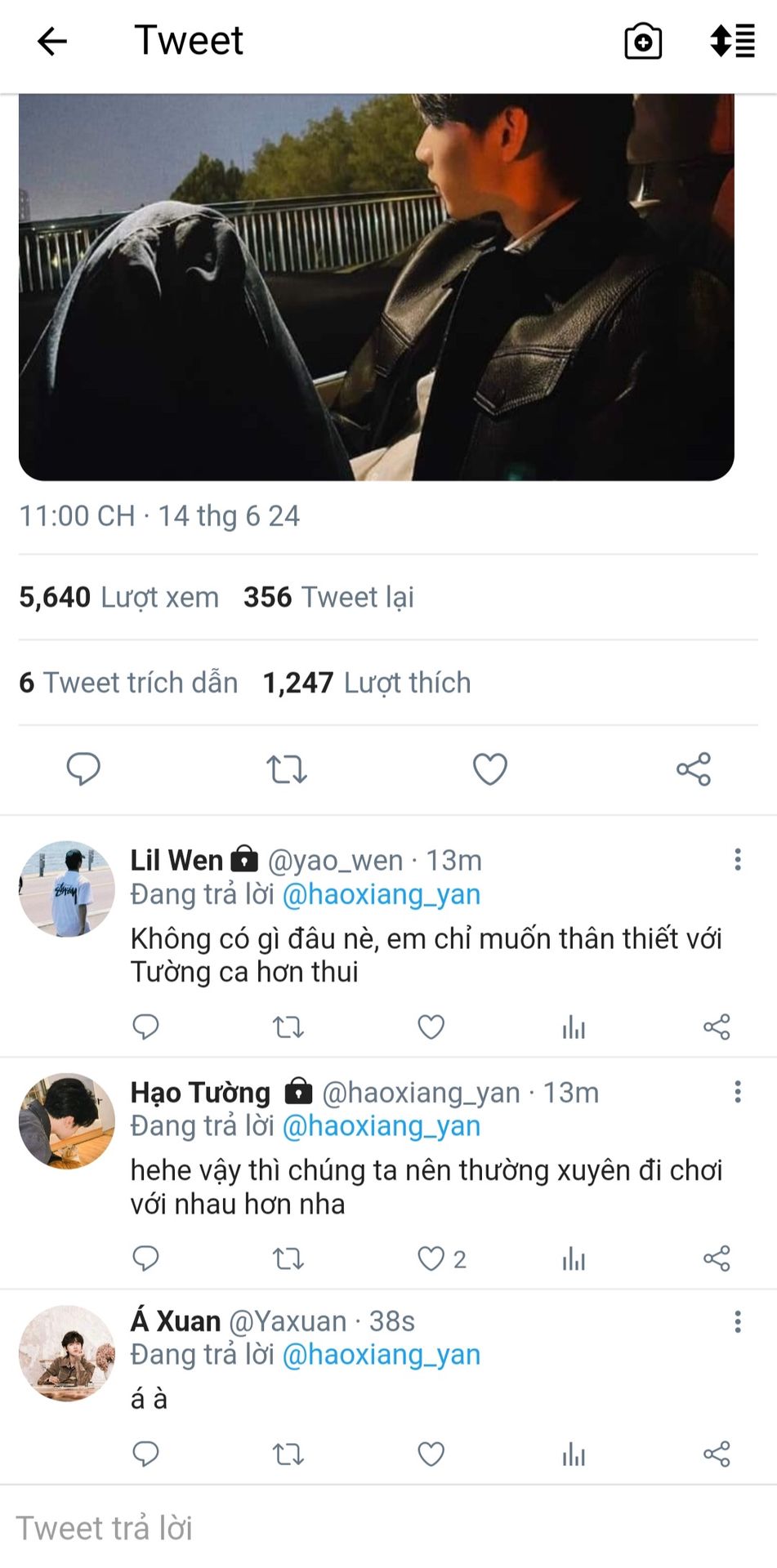777x1568 pixels.
Task: Open more options for Hạo Tường's reply
Action: (738, 1091)
